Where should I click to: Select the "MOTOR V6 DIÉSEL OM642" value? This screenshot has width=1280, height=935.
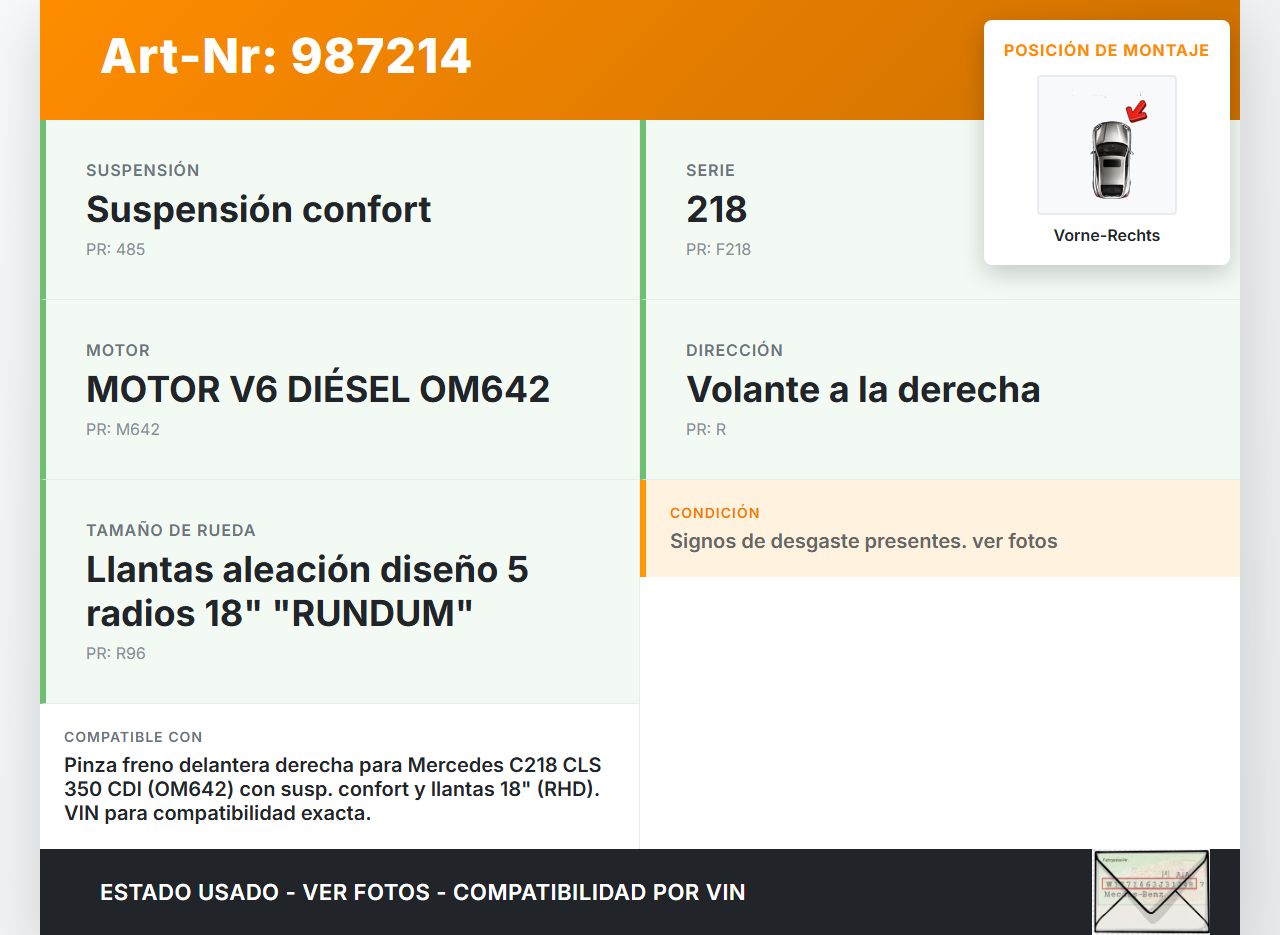(318, 389)
